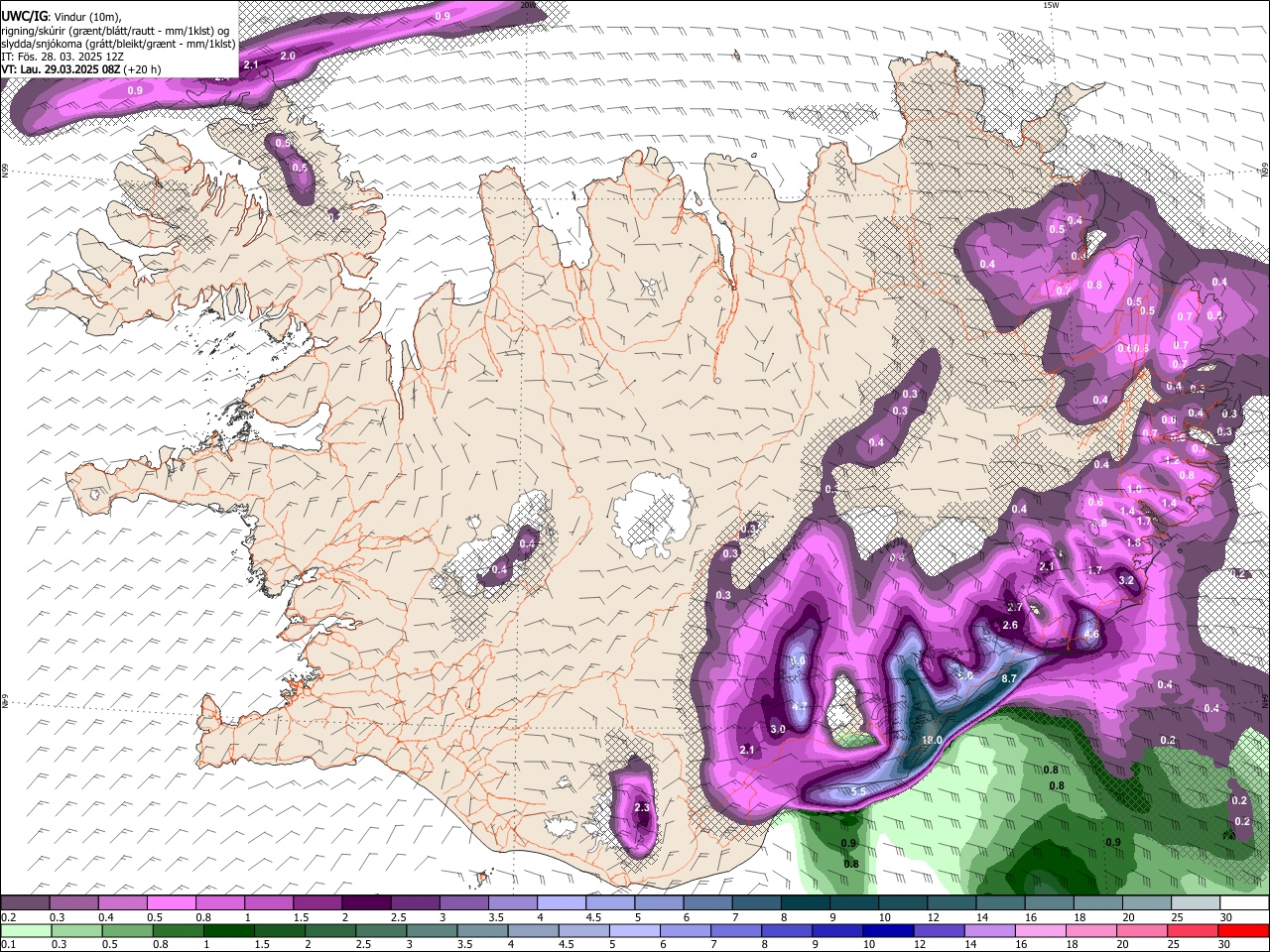Click the 'UWC/IG: Vindur (10m)' title line
Image resolution: width=1270 pixels, height=952 pixels.
click(62, 17)
